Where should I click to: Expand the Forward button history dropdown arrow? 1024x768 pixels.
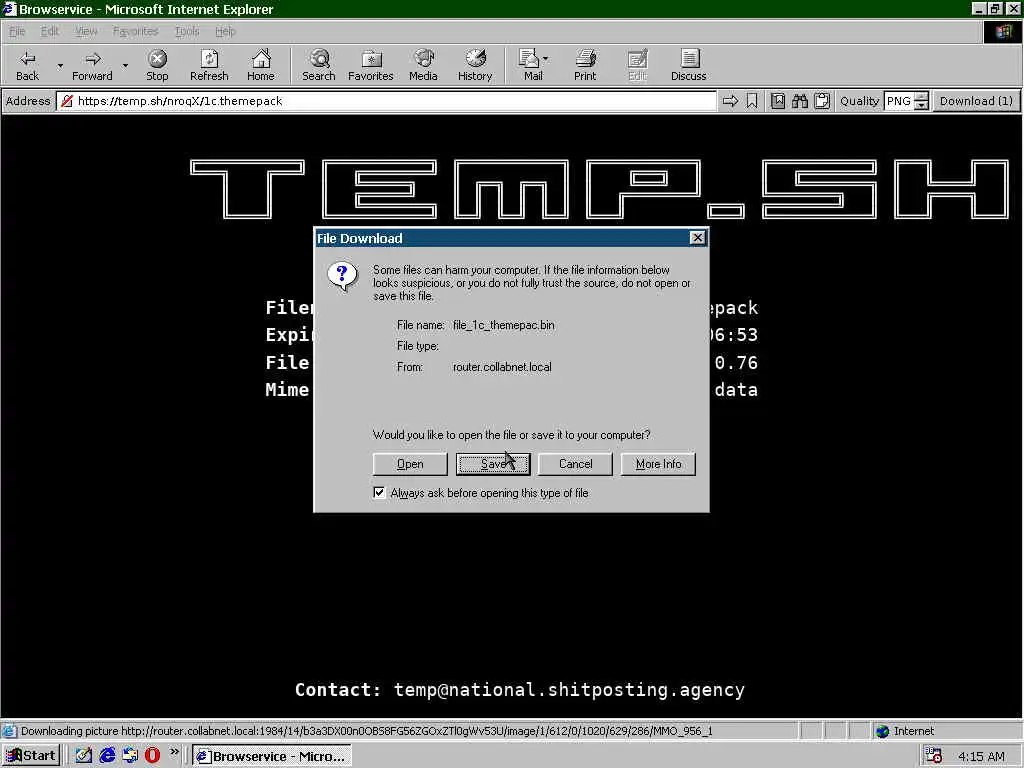click(x=125, y=65)
